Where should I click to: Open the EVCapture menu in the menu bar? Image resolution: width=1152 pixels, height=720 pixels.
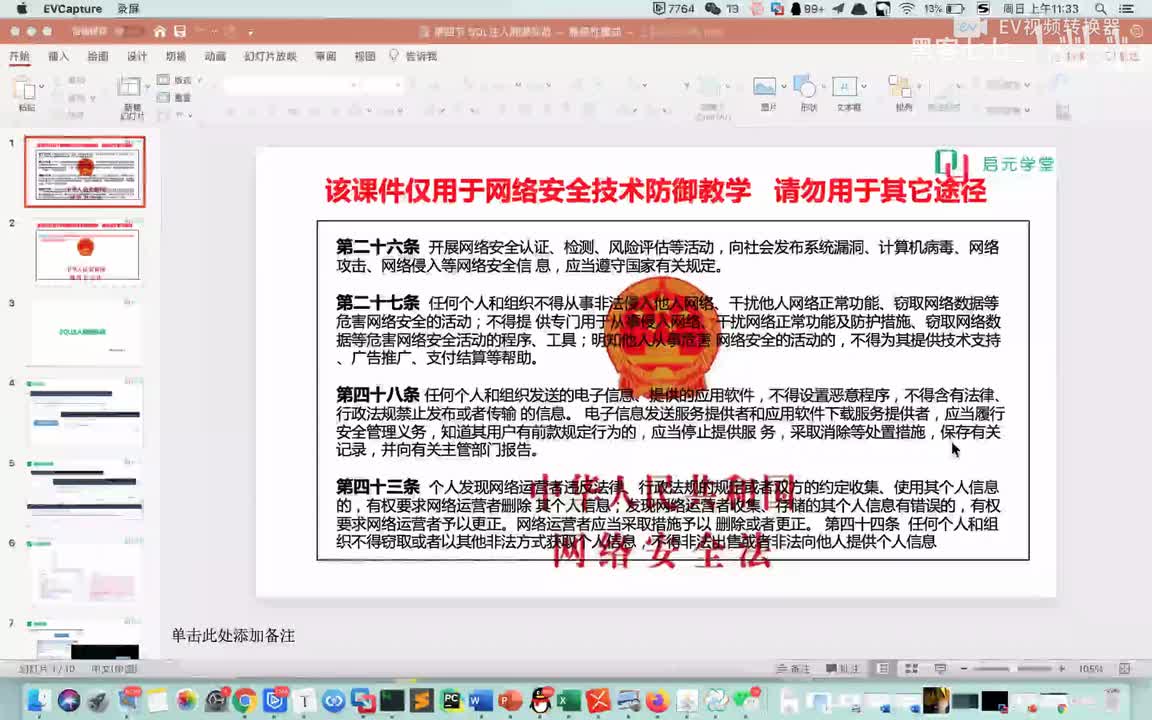tap(72, 9)
